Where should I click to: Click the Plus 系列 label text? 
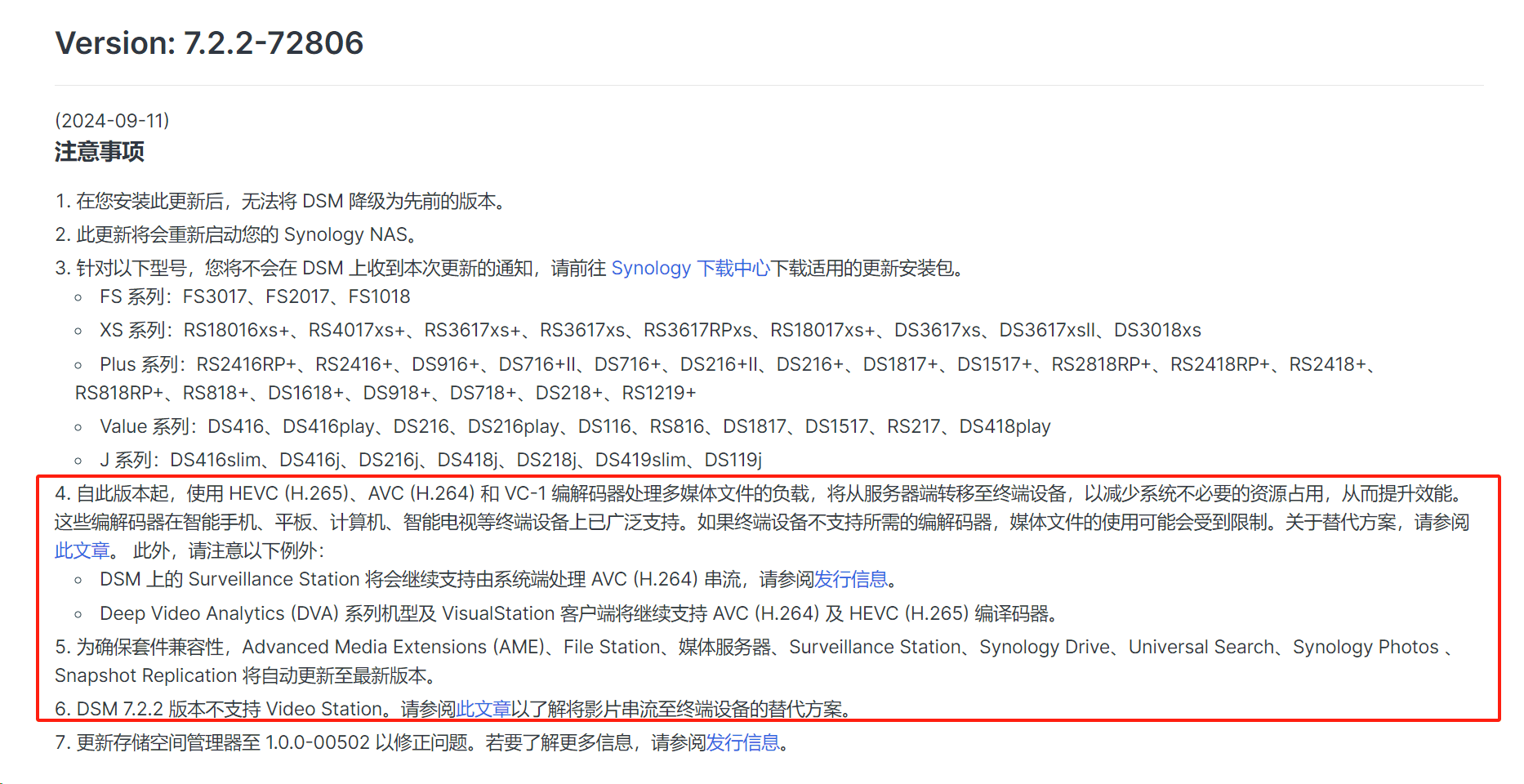point(142,364)
